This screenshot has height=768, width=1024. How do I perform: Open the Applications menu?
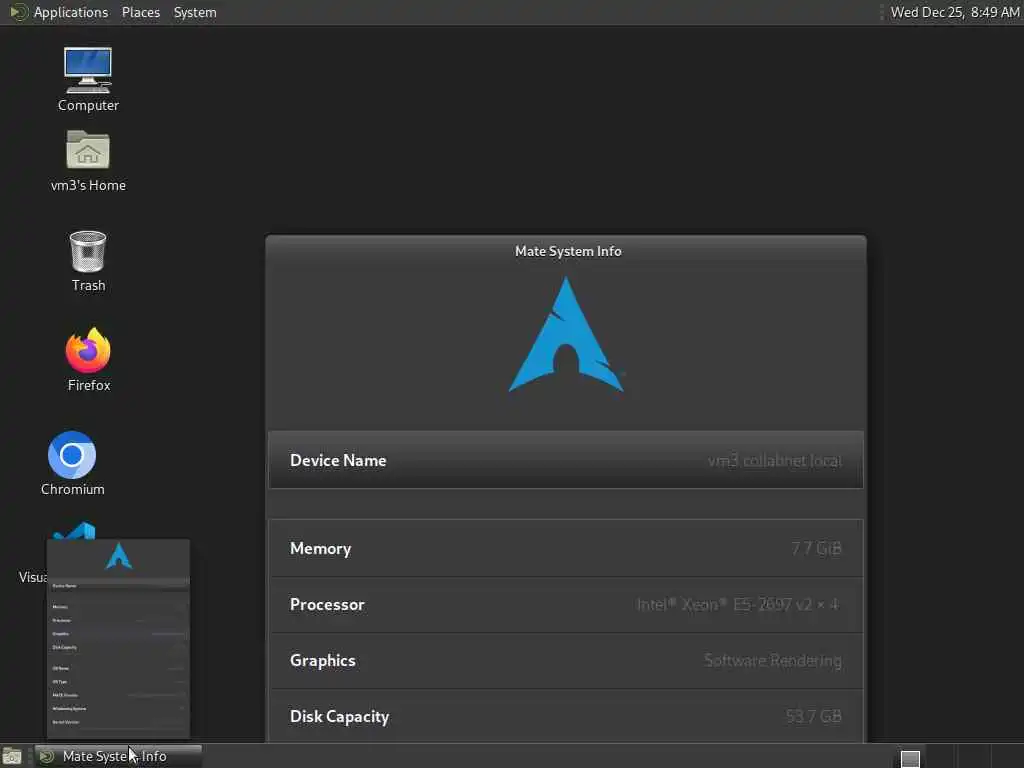coord(71,12)
